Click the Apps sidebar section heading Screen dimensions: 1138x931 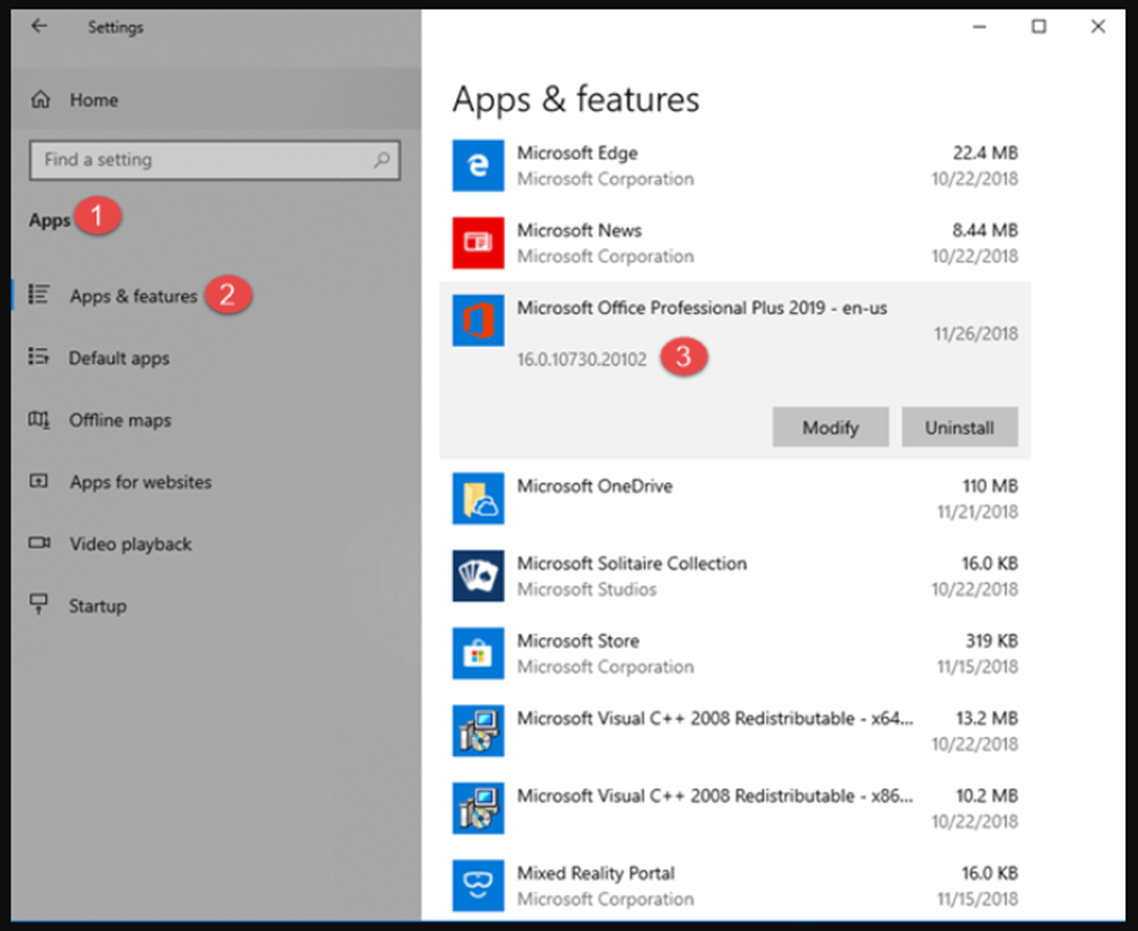tap(49, 220)
